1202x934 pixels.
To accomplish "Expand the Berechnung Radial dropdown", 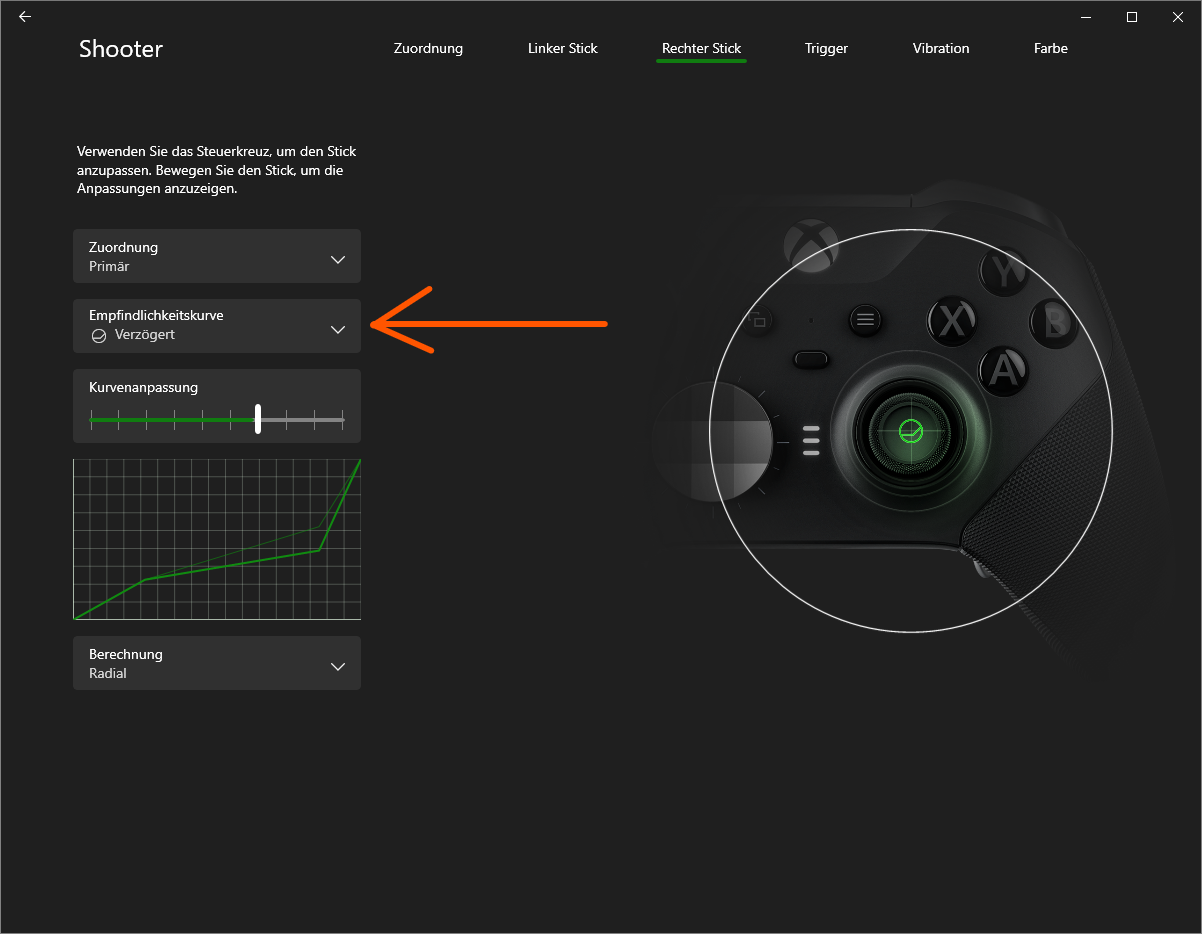I will point(217,663).
